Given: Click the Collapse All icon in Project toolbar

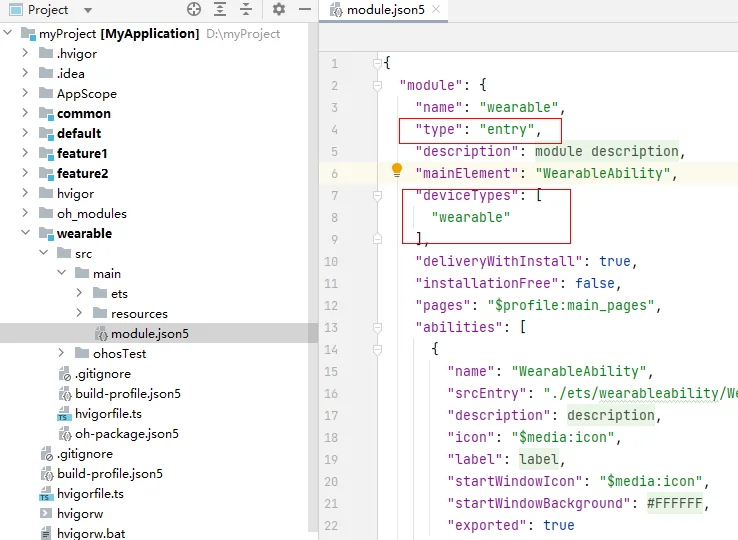Looking at the screenshot, I should [246, 9].
